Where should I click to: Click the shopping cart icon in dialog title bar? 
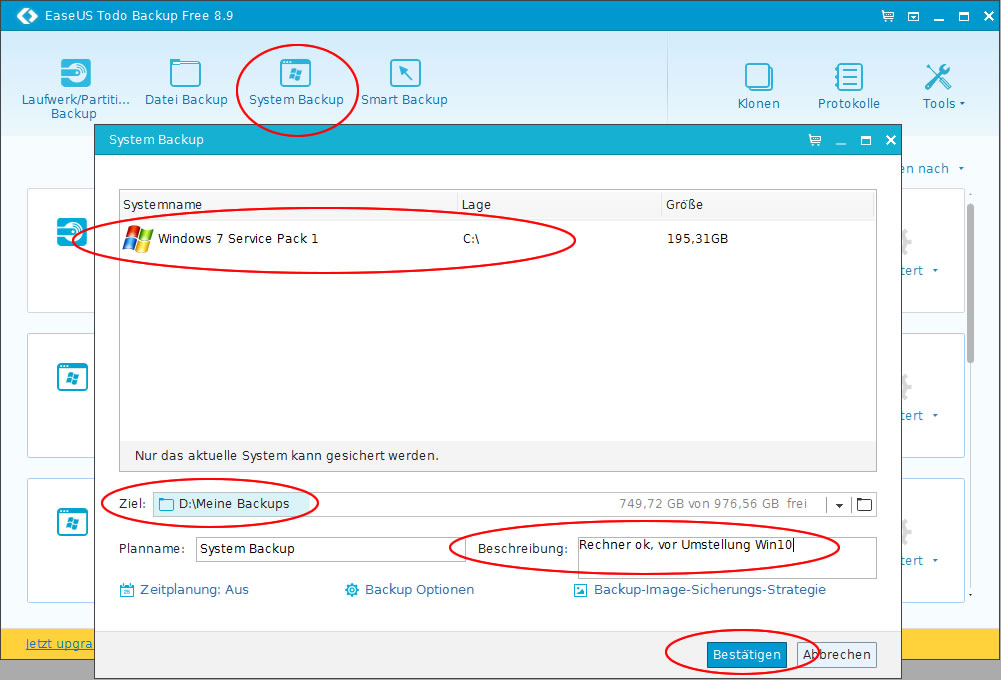pos(814,141)
